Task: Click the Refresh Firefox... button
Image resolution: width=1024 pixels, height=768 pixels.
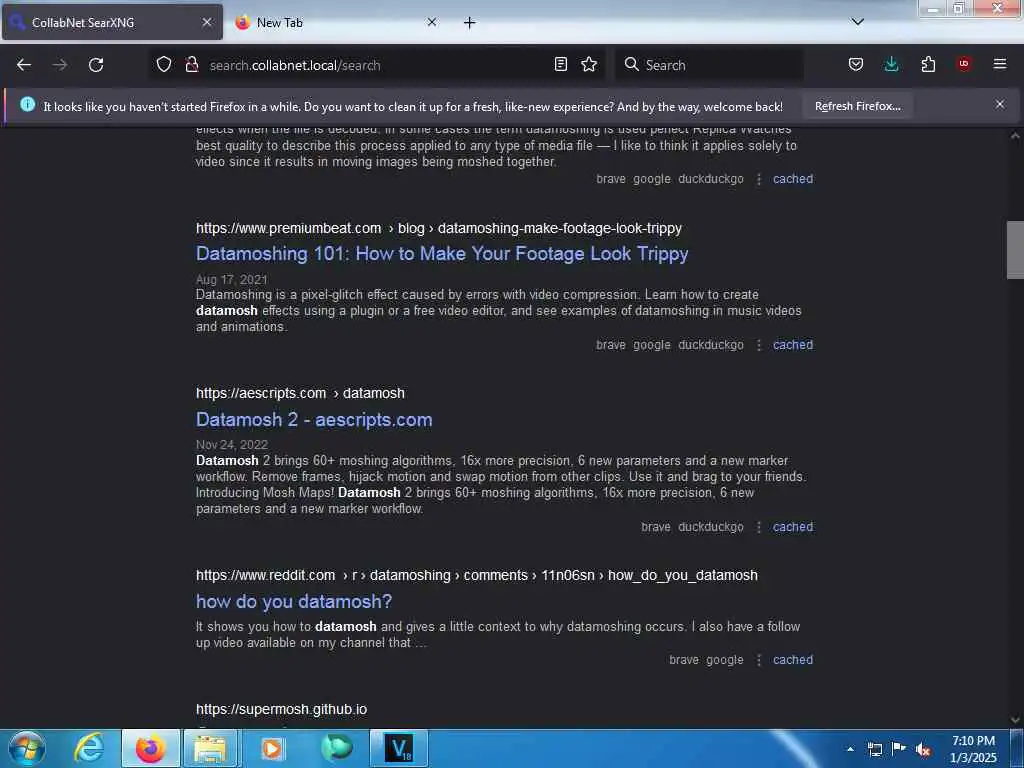Action: [857, 106]
